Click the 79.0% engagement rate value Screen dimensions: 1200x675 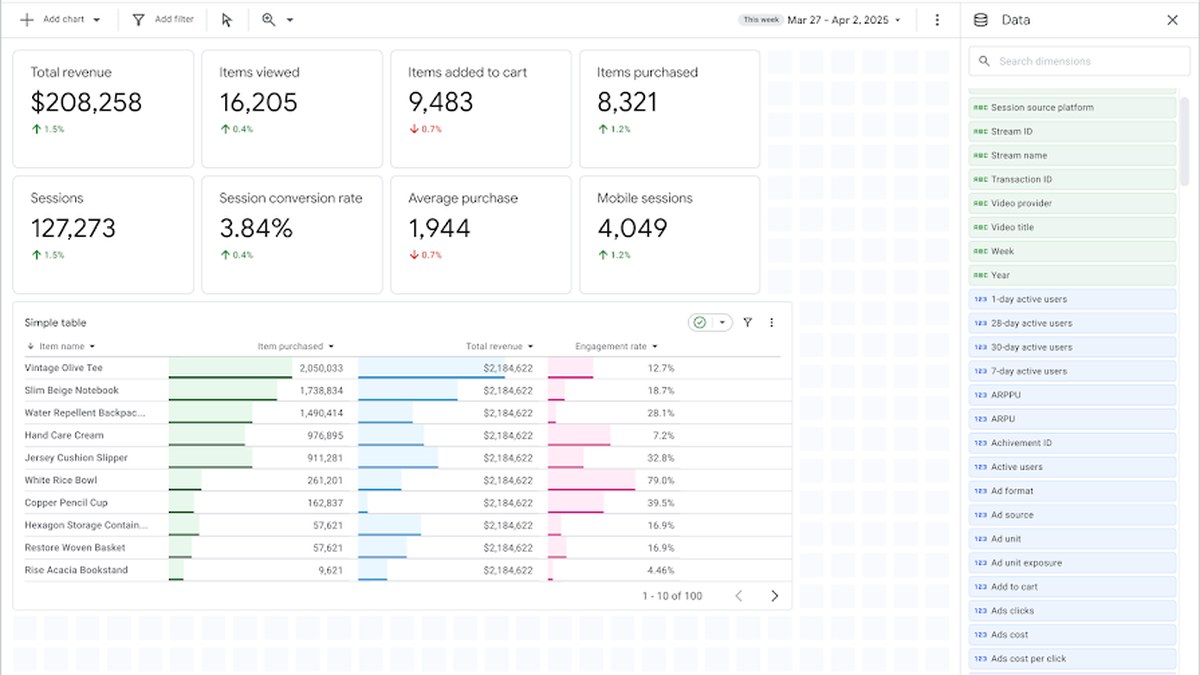[x=661, y=480]
